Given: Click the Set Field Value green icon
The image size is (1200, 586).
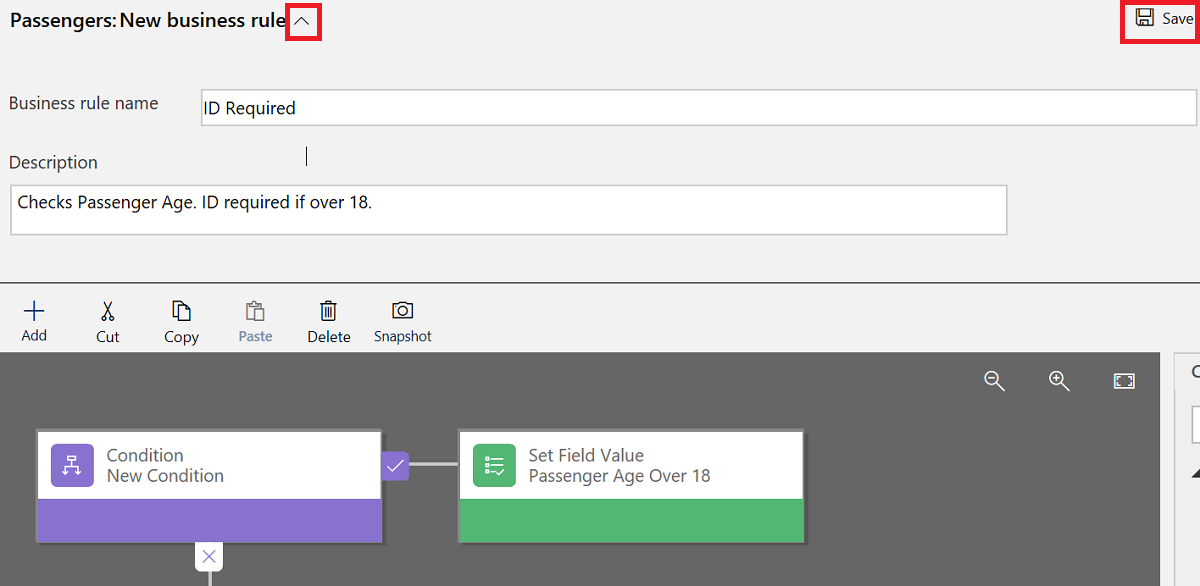Looking at the screenshot, I should [493, 465].
